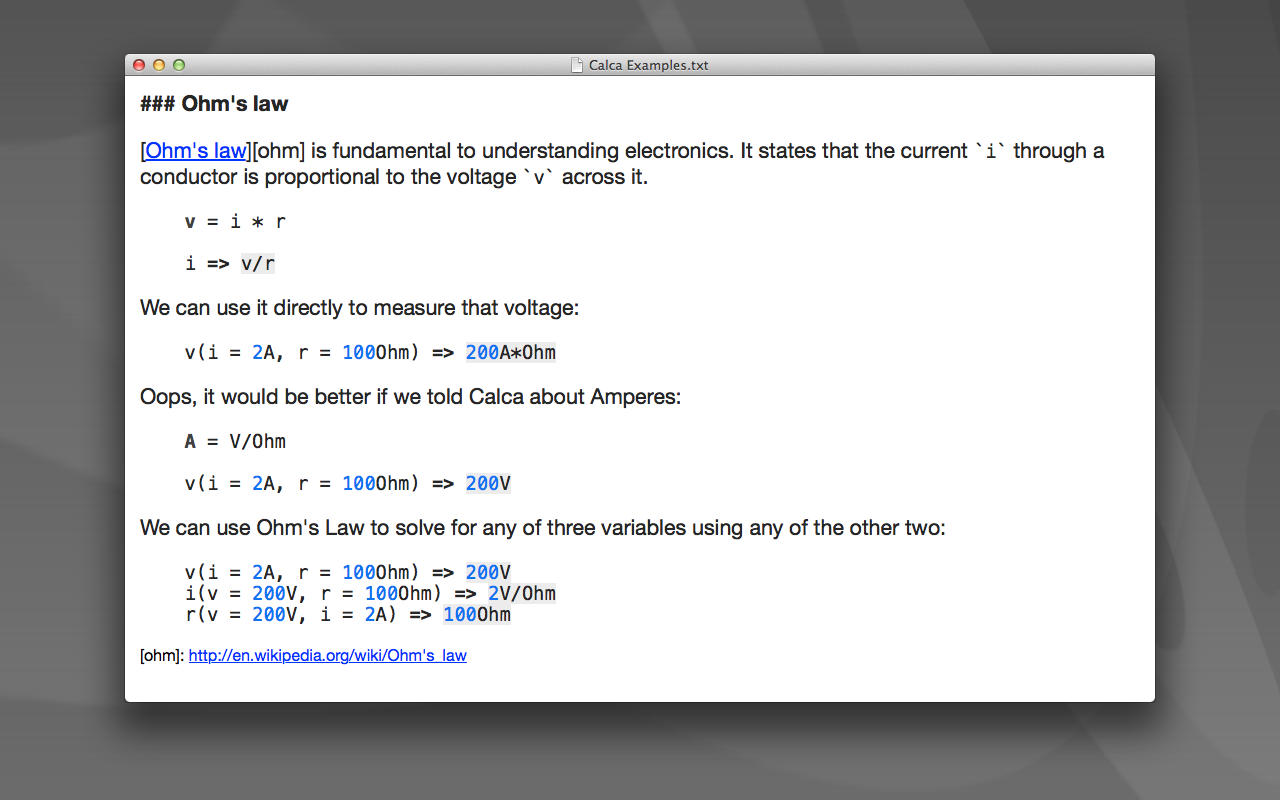This screenshot has height=800, width=1280.
Task: Close the window with the red button
Action: 139,65
